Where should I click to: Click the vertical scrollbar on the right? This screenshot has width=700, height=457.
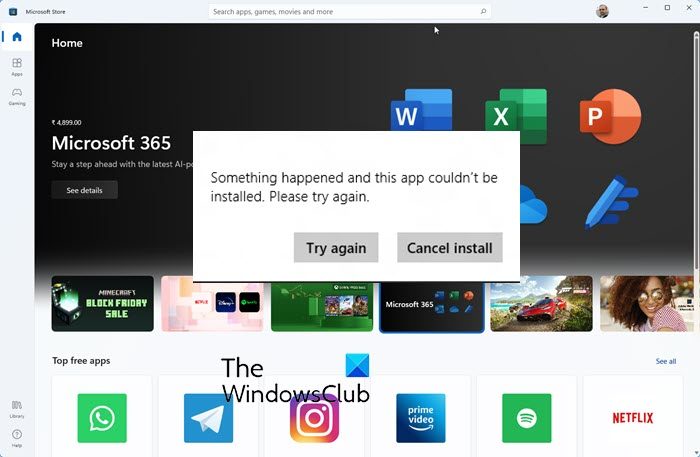click(696, 152)
